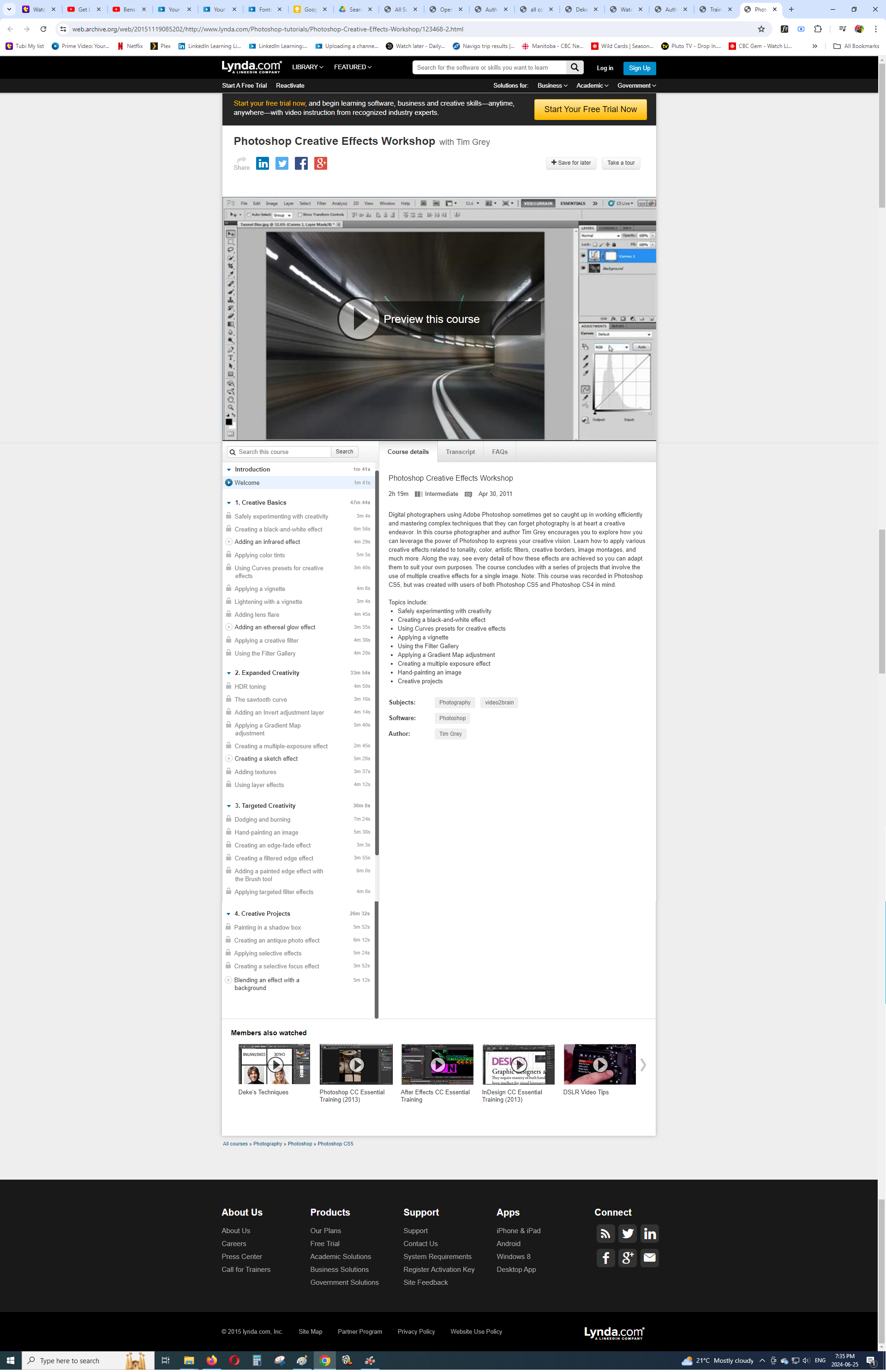Image resolution: width=886 pixels, height=1372 pixels.
Task: Share course on LinkedIn icon
Action: 263,163
